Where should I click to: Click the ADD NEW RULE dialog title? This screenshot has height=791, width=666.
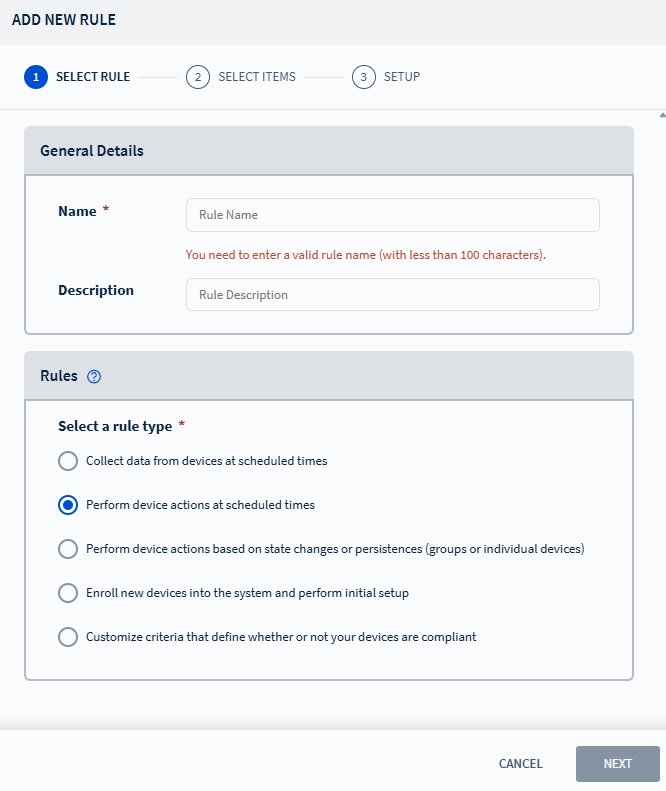(64, 20)
